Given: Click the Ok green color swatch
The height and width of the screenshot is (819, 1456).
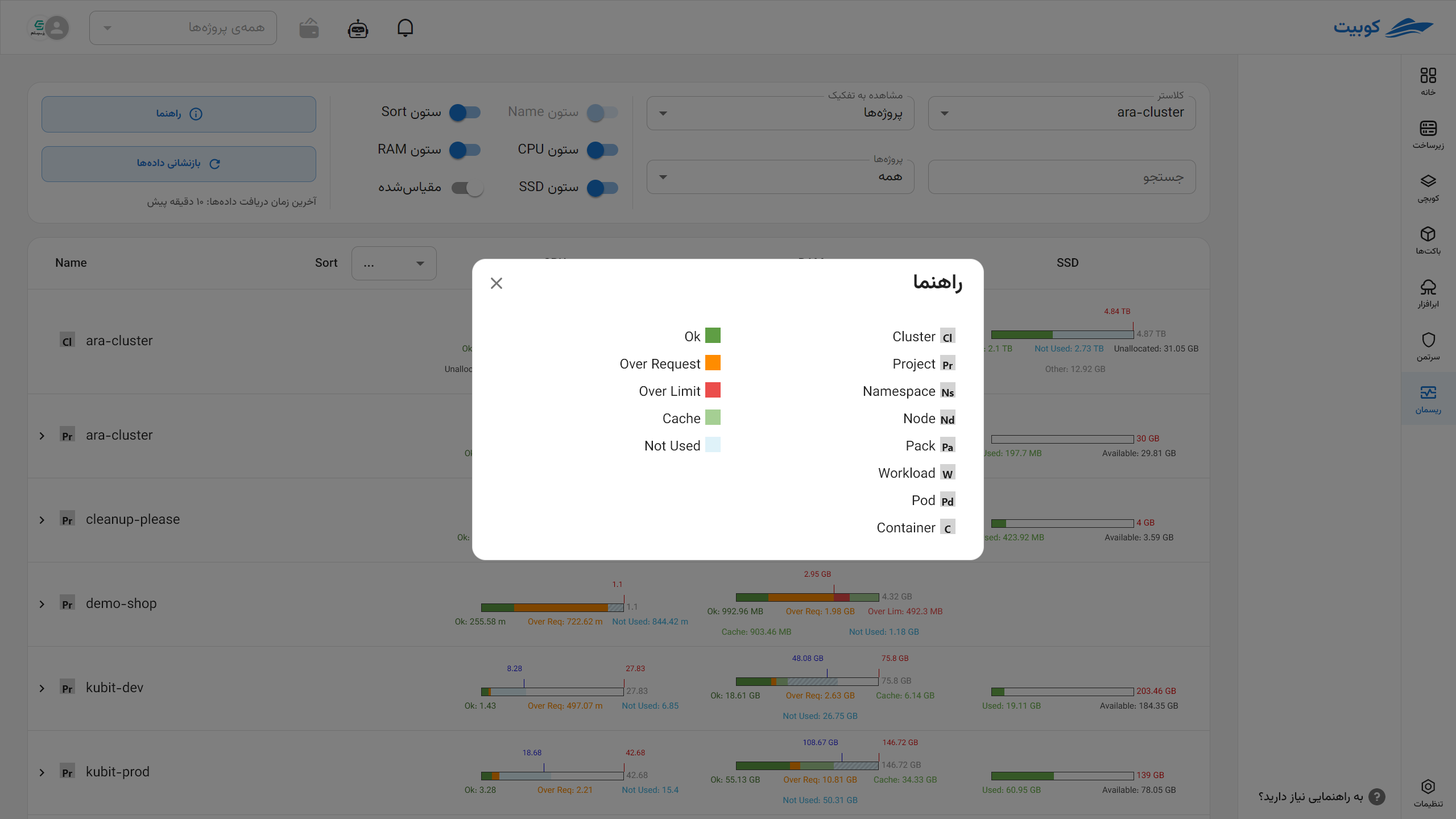Looking at the screenshot, I should pos(713,336).
